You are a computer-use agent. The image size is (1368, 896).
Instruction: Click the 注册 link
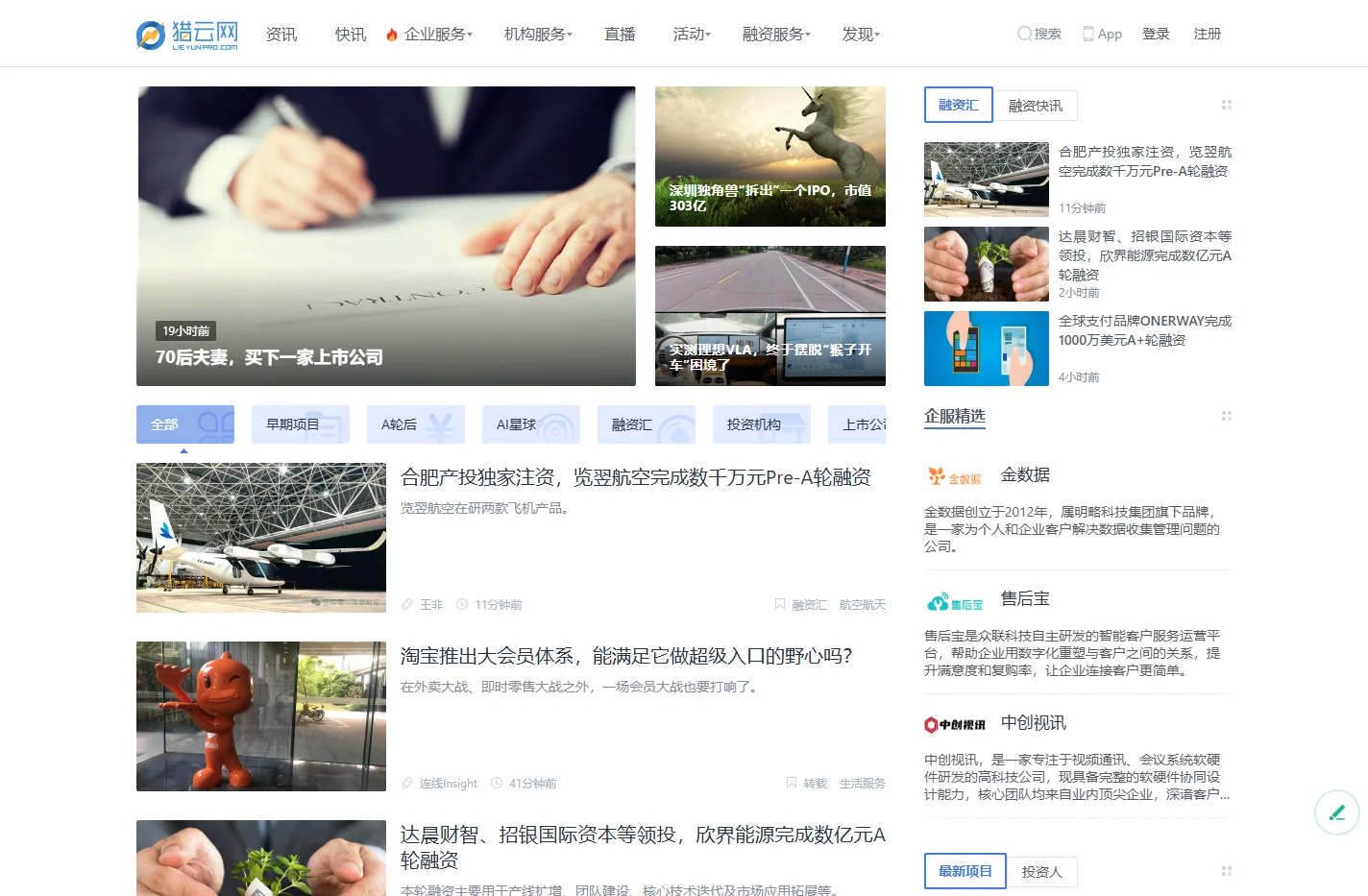pyautogui.click(x=1208, y=34)
